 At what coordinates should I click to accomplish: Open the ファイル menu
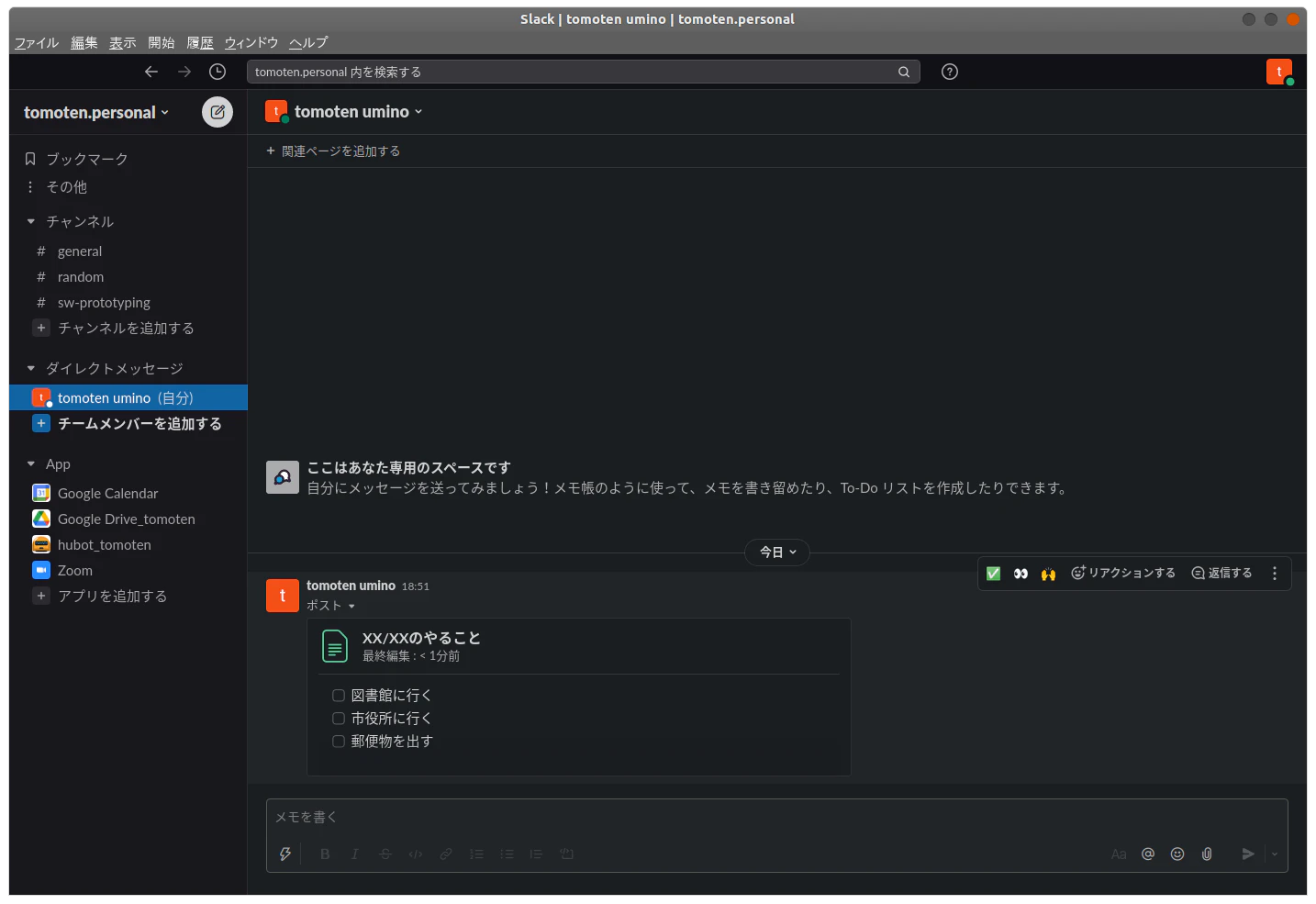pyautogui.click(x=37, y=42)
